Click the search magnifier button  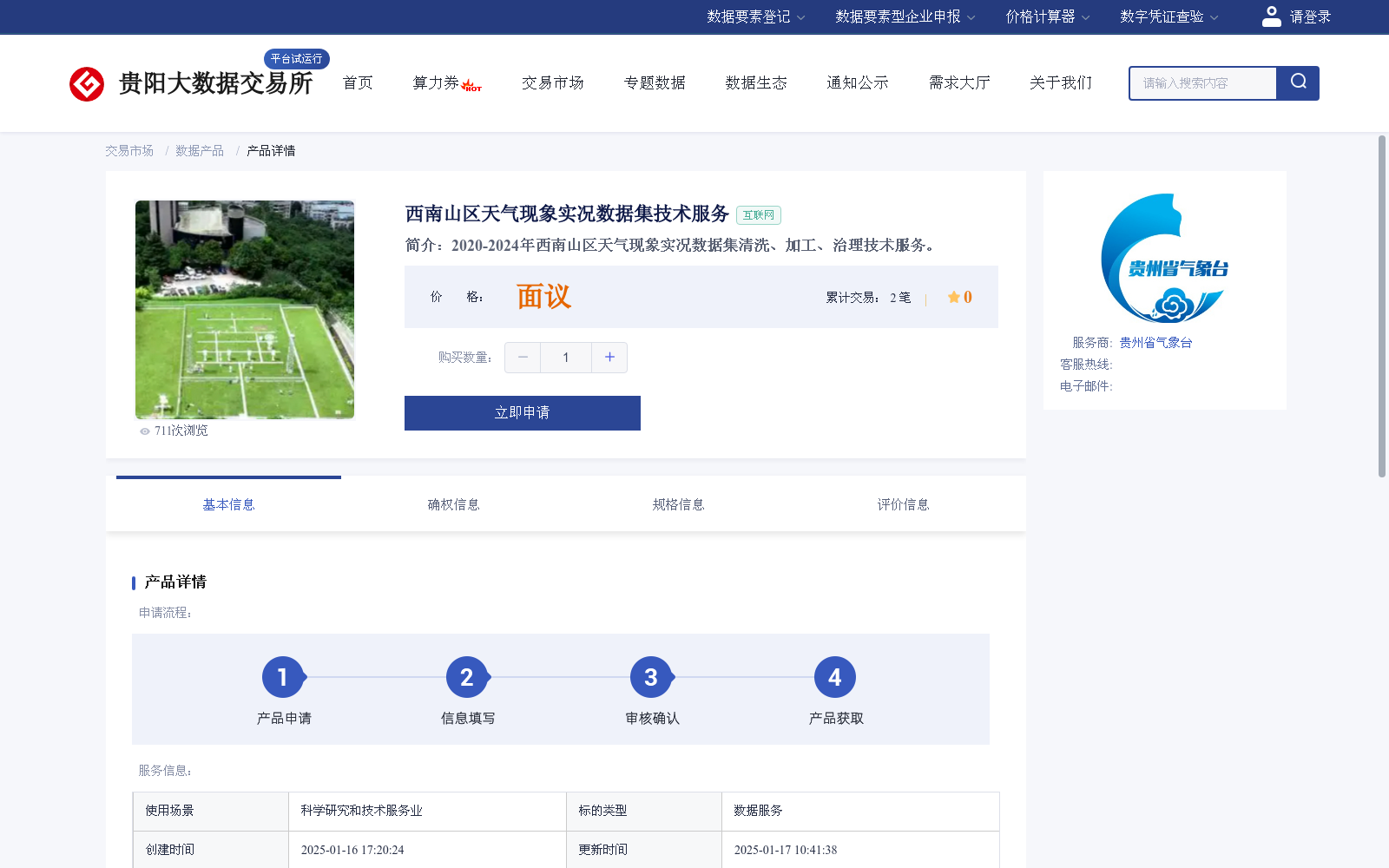coord(1298,82)
